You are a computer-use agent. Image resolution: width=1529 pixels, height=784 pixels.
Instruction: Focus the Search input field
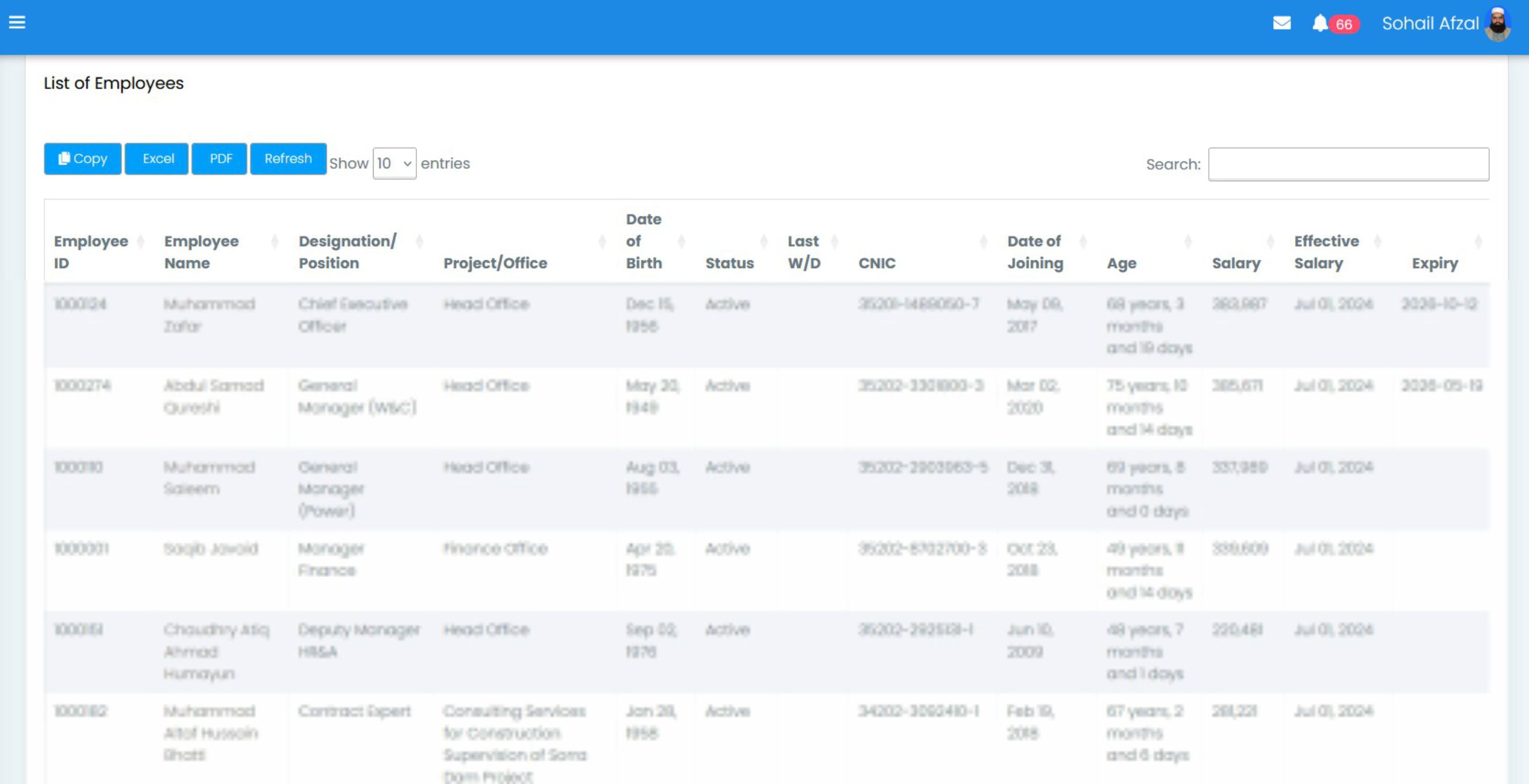click(1348, 164)
